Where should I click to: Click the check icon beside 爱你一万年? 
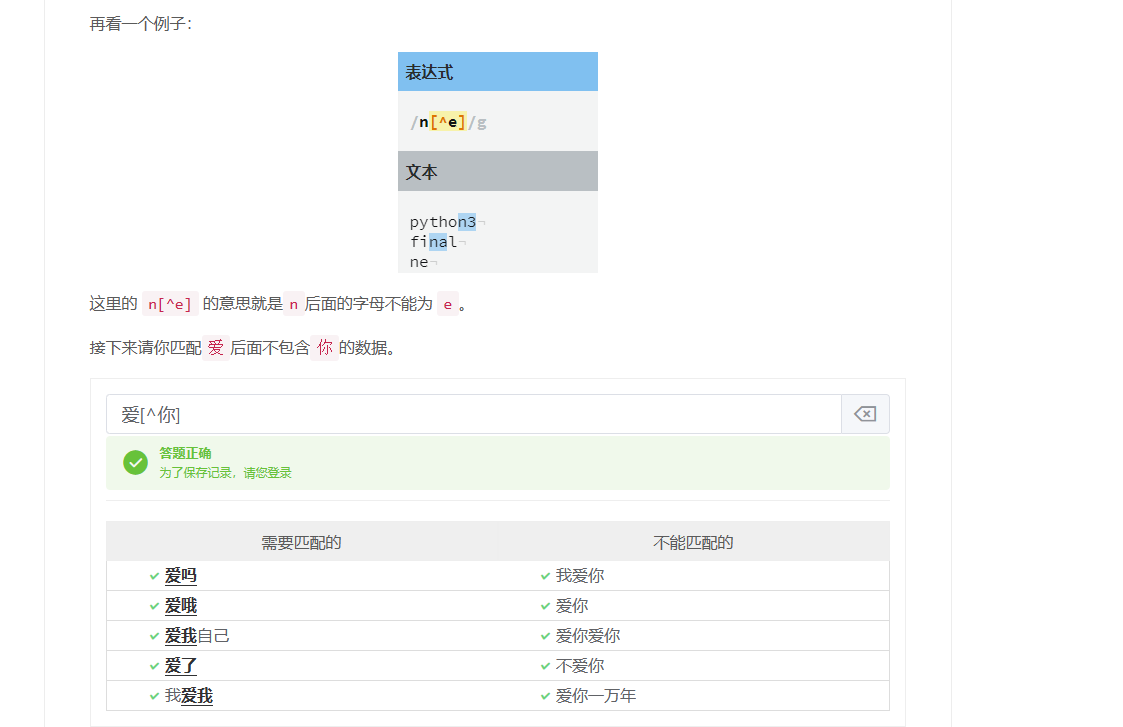click(545, 696)
